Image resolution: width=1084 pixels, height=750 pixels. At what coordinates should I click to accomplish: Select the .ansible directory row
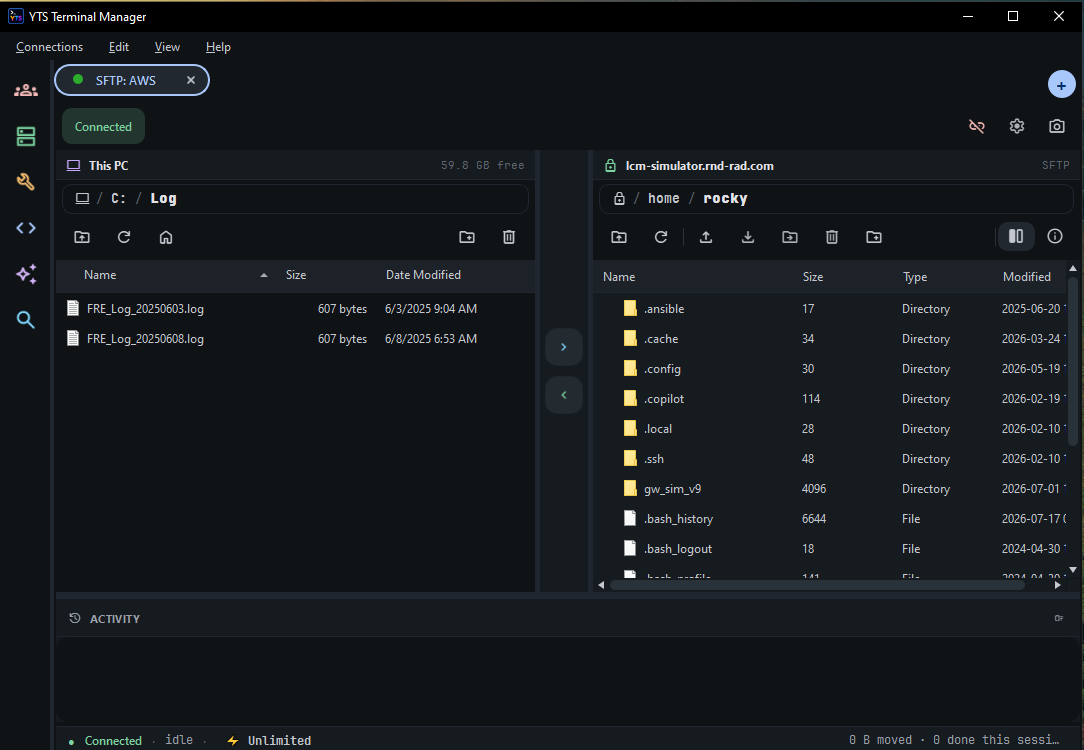(x=832, y=308)
